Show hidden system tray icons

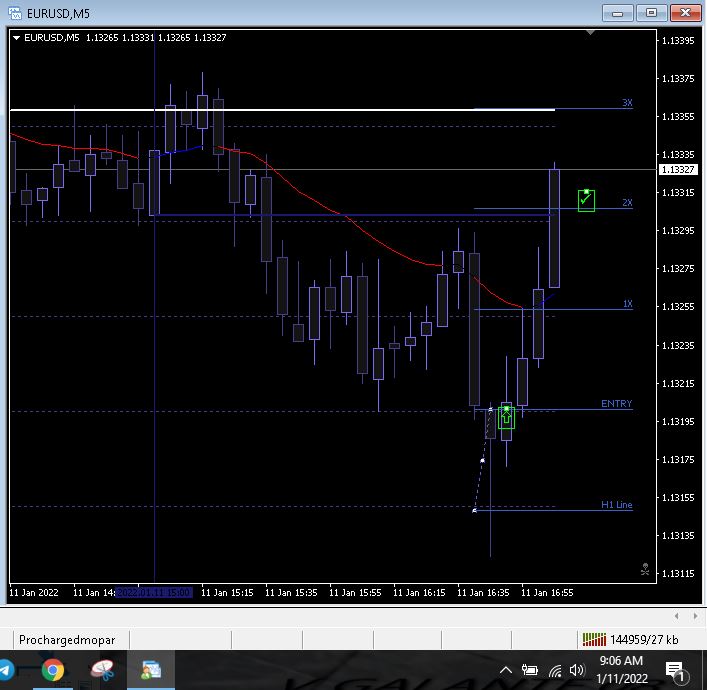coord(506,671)
